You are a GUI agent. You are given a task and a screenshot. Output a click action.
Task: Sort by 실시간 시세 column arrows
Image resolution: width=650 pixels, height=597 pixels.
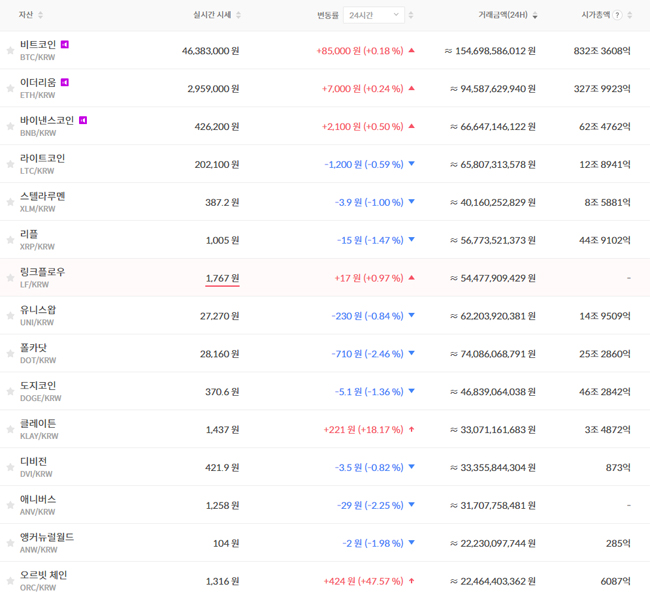(x=238, y=15)
